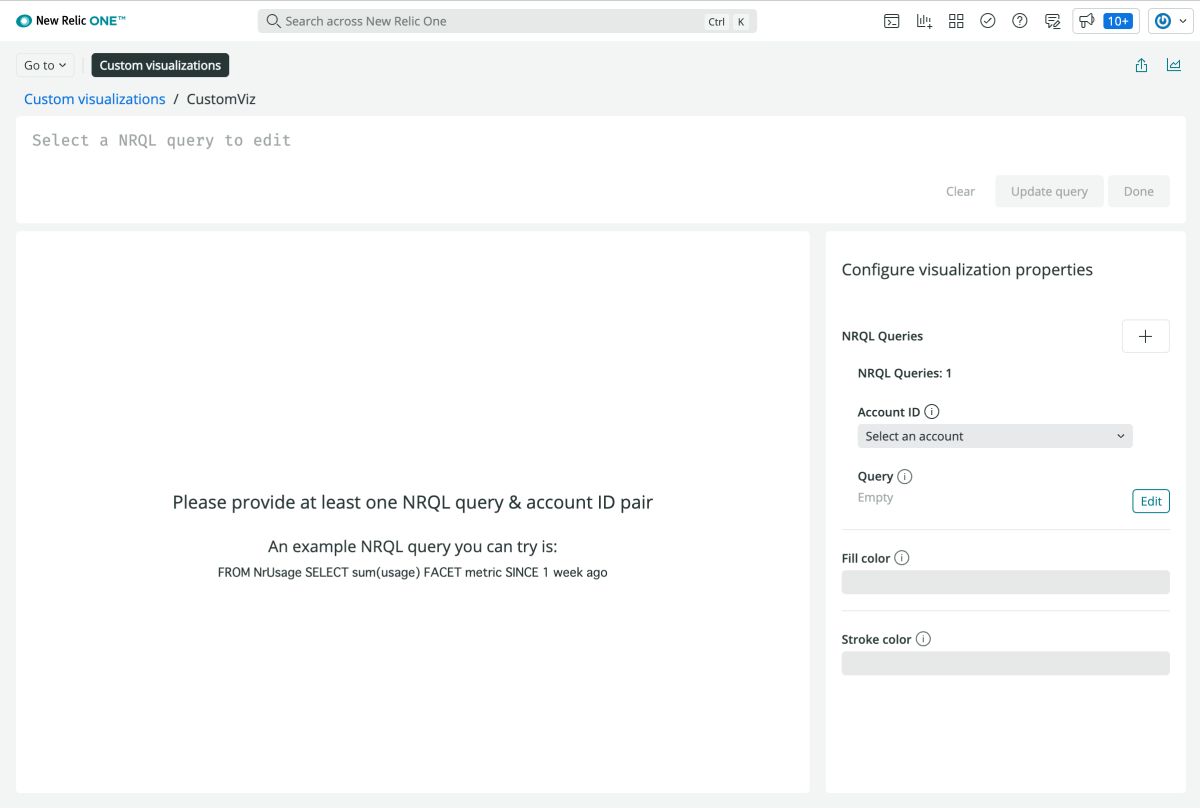1200x808 pixels.
Task: Click the Edit button for the query
Action: [x=1151, y=501]
